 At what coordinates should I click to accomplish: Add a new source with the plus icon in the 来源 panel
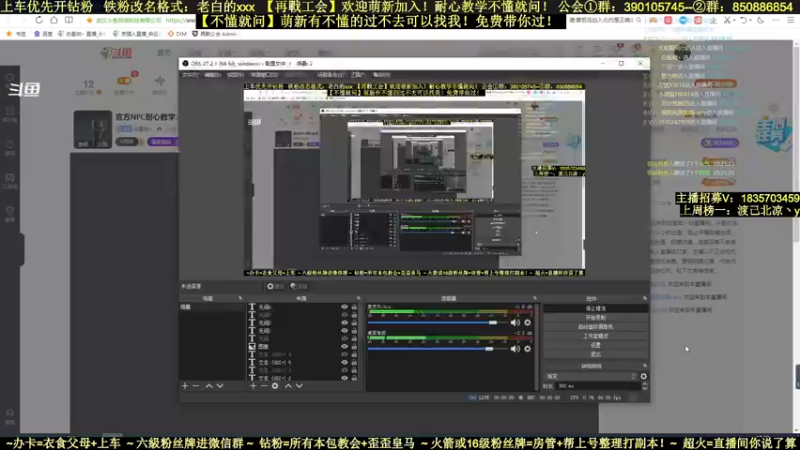point(253,386)
